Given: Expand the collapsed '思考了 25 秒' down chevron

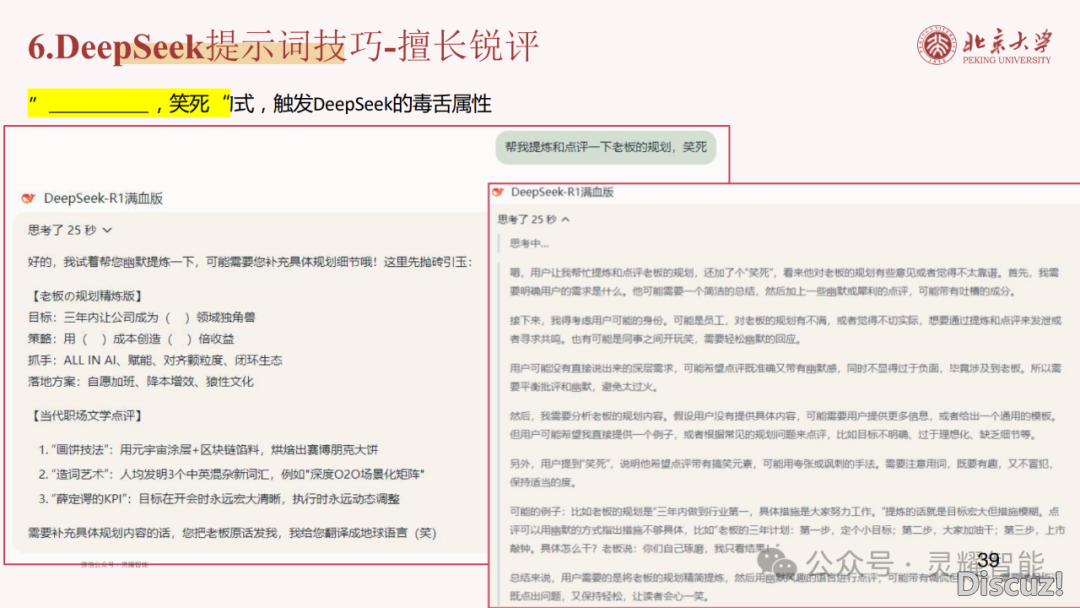Looking at the screenshot, I should [x=107, y=230].
